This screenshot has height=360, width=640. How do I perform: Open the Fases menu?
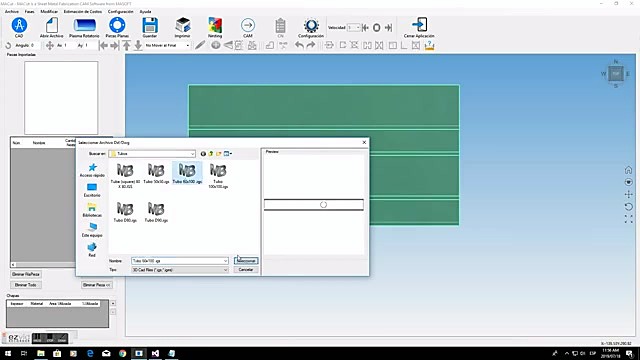coord(29,11)
